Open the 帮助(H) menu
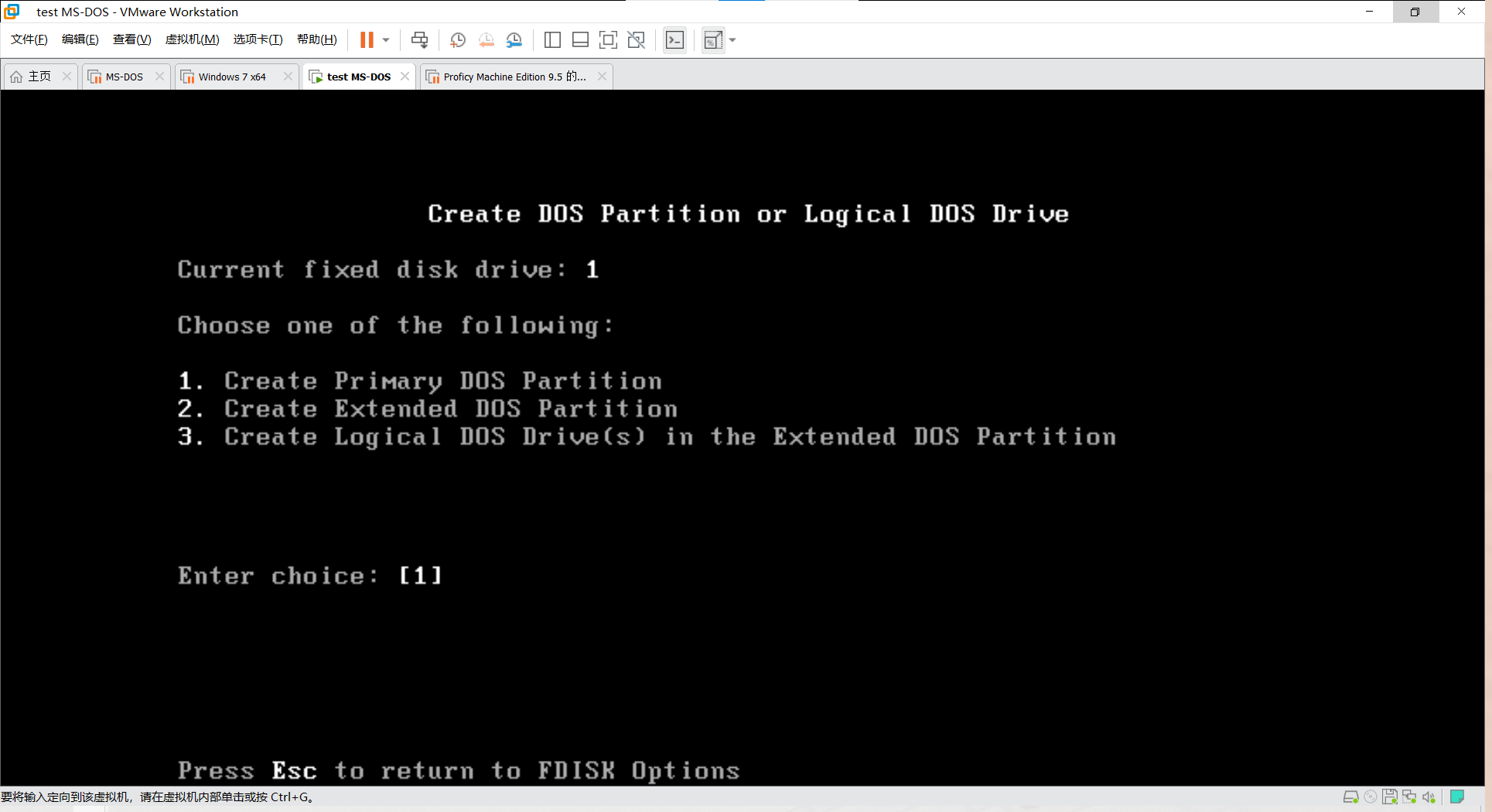The image size is (1492, 812). [317, 39]
